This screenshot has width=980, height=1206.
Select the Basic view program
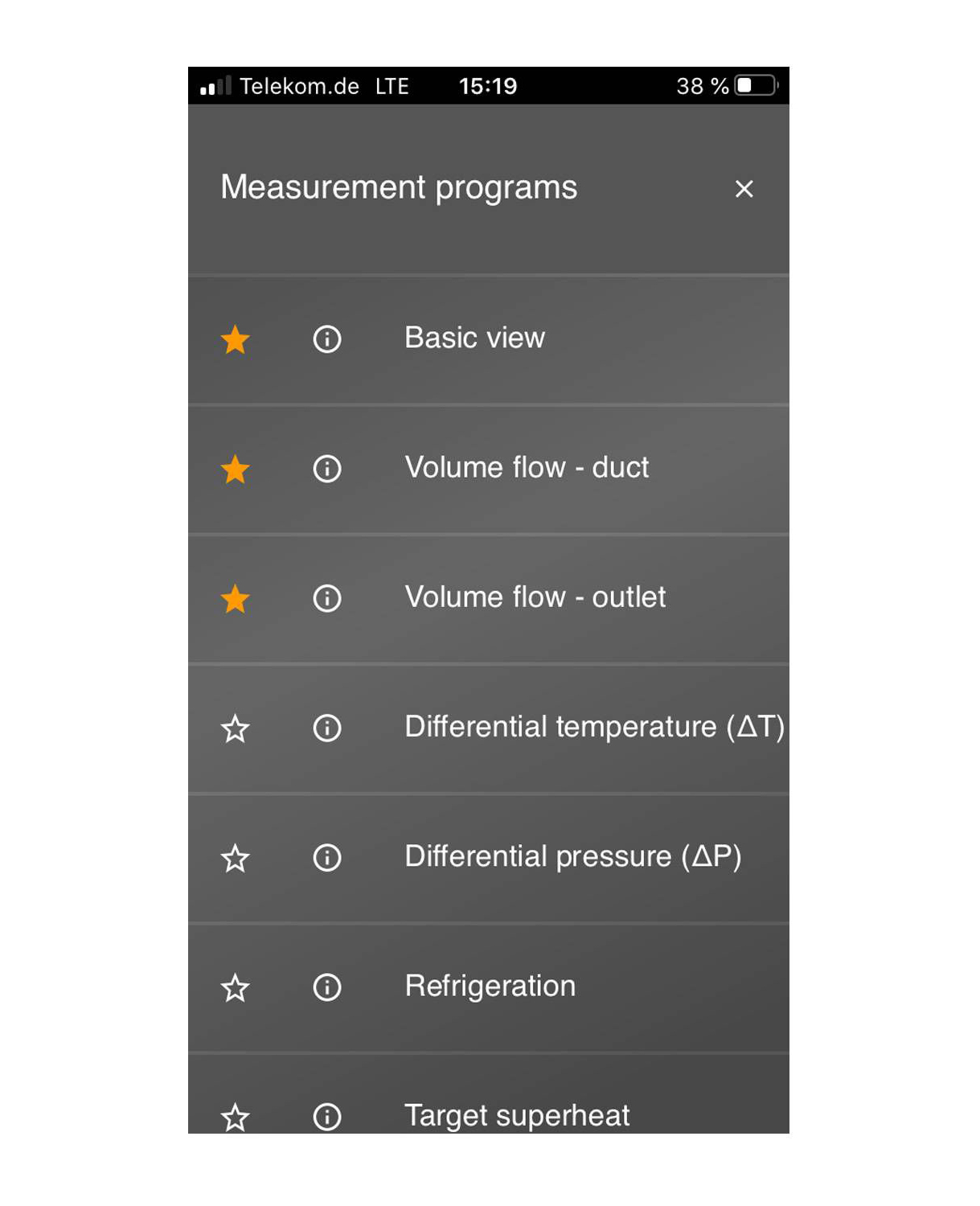[474, 338]
